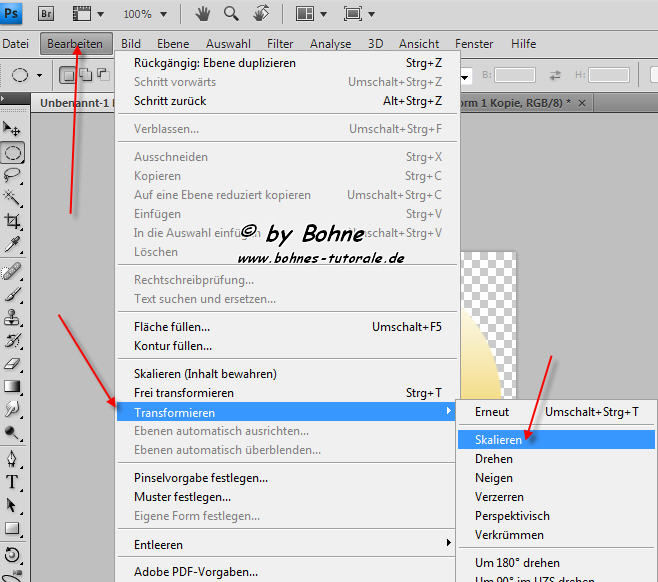Screen dimensions: 658x582
Task: Activate the Crop tool
Action: [x=13, y=221]
